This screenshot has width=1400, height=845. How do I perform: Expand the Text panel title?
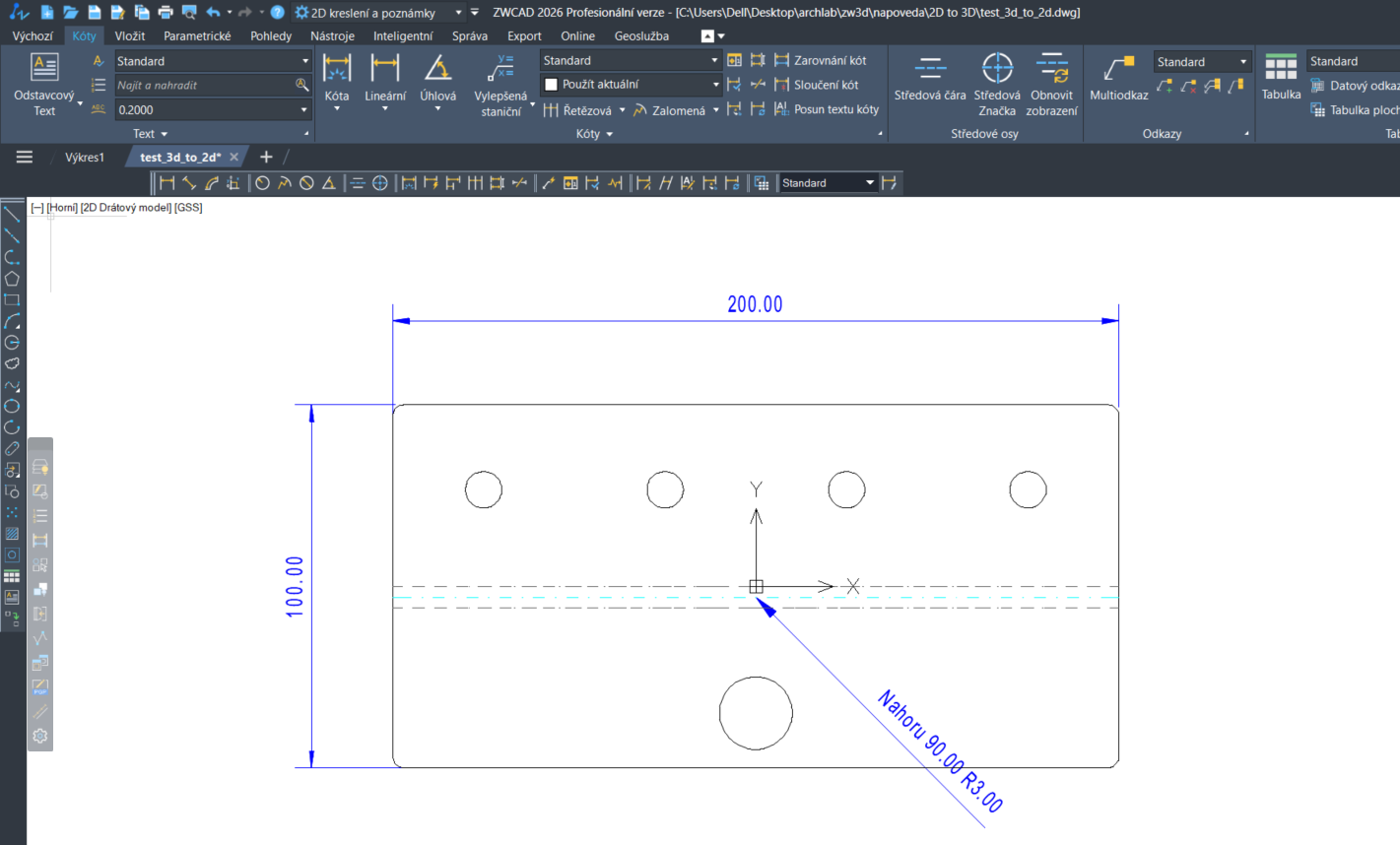point(150,134)
